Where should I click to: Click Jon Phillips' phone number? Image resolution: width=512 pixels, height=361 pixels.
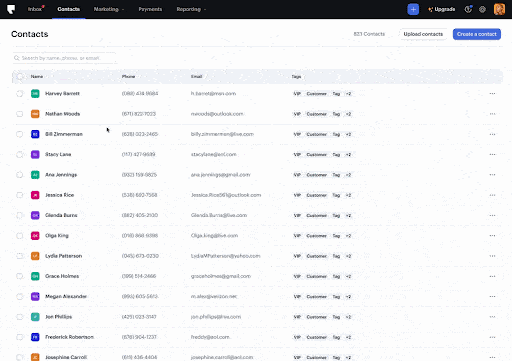tap(139, 317)
